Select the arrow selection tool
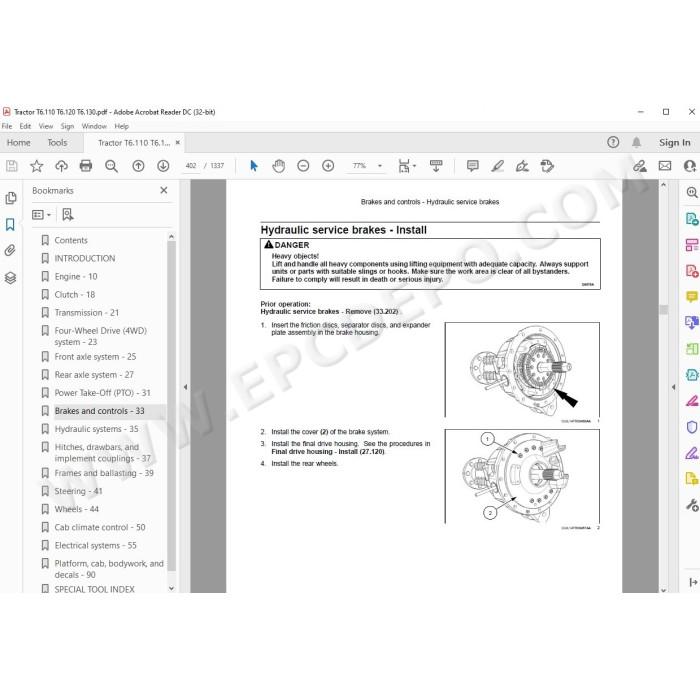This screenshot has width=700, height=700. click(254, 166)
